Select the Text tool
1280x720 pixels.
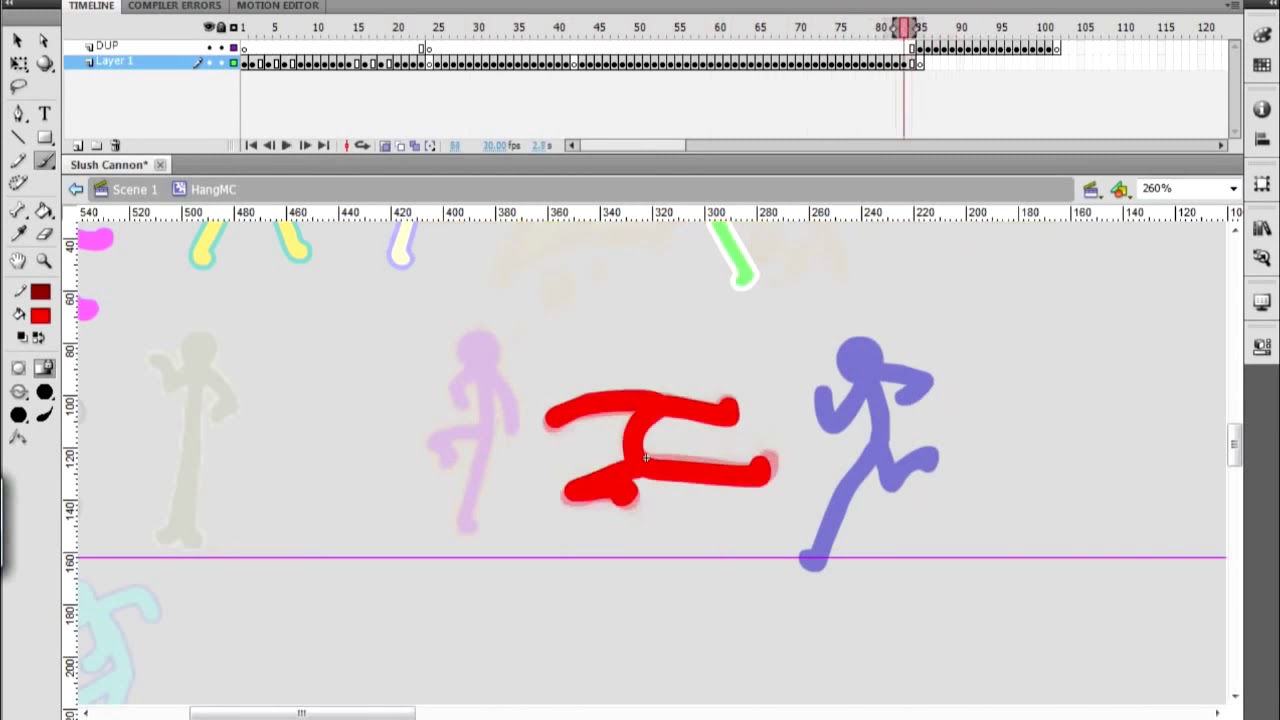[x=44, y=114]
